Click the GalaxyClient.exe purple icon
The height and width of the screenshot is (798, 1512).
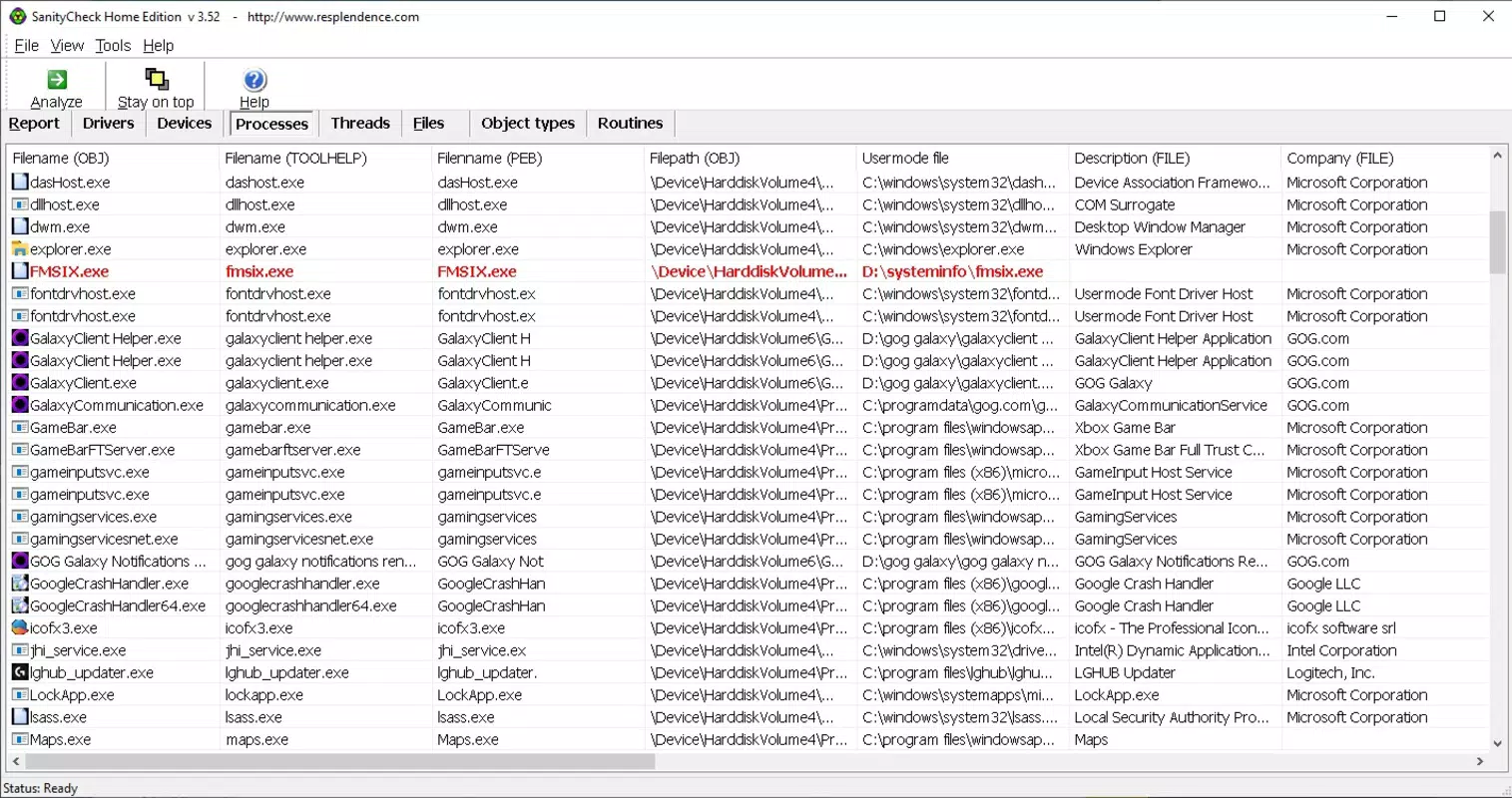[20, 382]
